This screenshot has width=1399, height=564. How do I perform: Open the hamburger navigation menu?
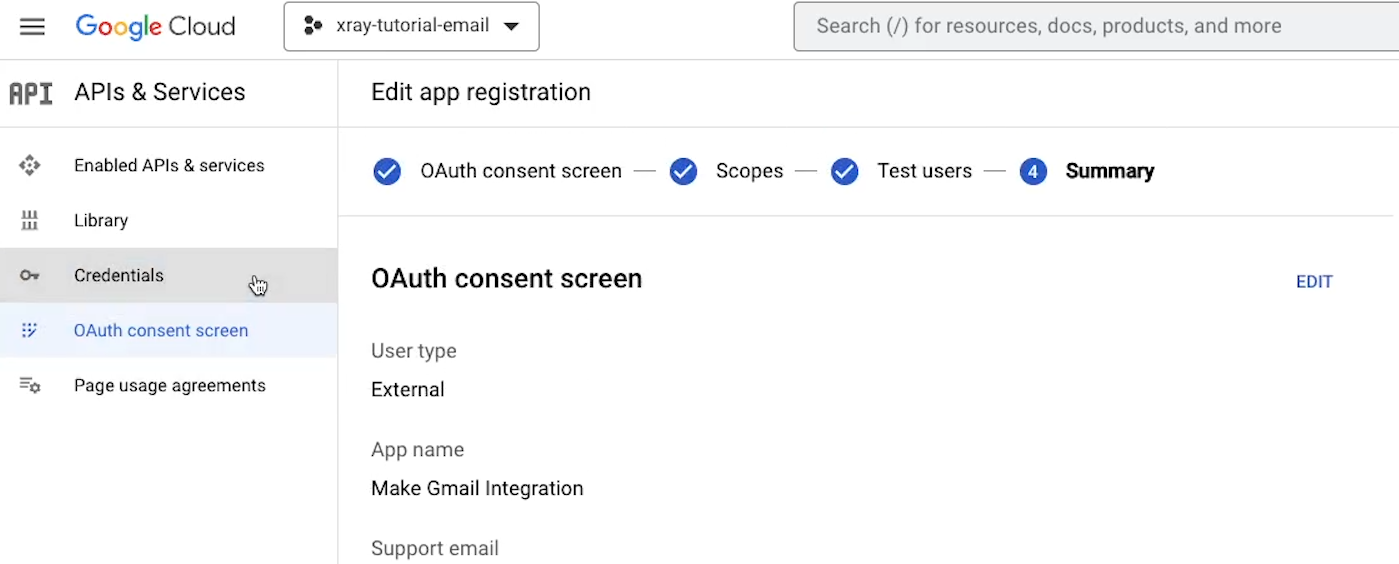[32, 27]
